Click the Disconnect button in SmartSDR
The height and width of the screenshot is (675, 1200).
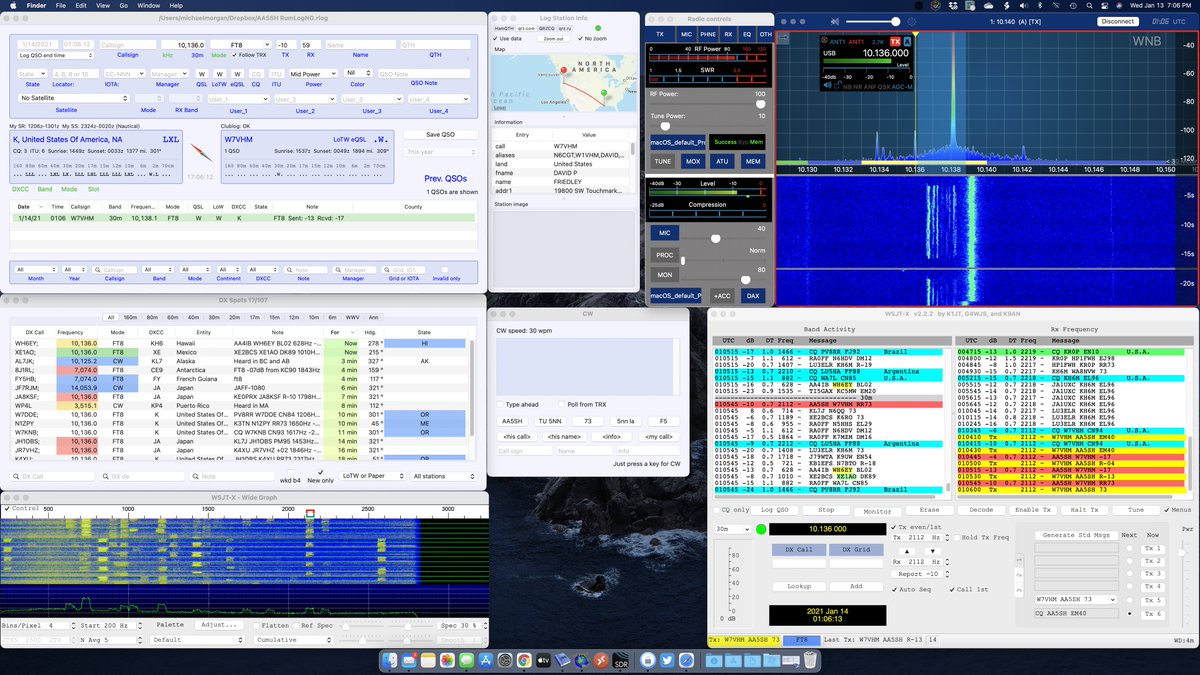click(x=1116, y=21)
